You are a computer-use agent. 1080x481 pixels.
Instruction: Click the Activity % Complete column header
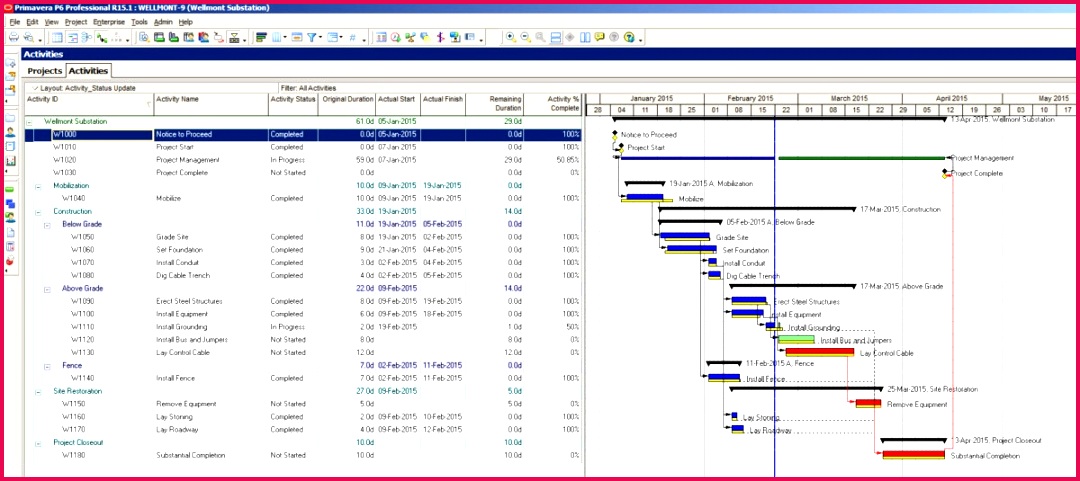[x=553, y=104]
